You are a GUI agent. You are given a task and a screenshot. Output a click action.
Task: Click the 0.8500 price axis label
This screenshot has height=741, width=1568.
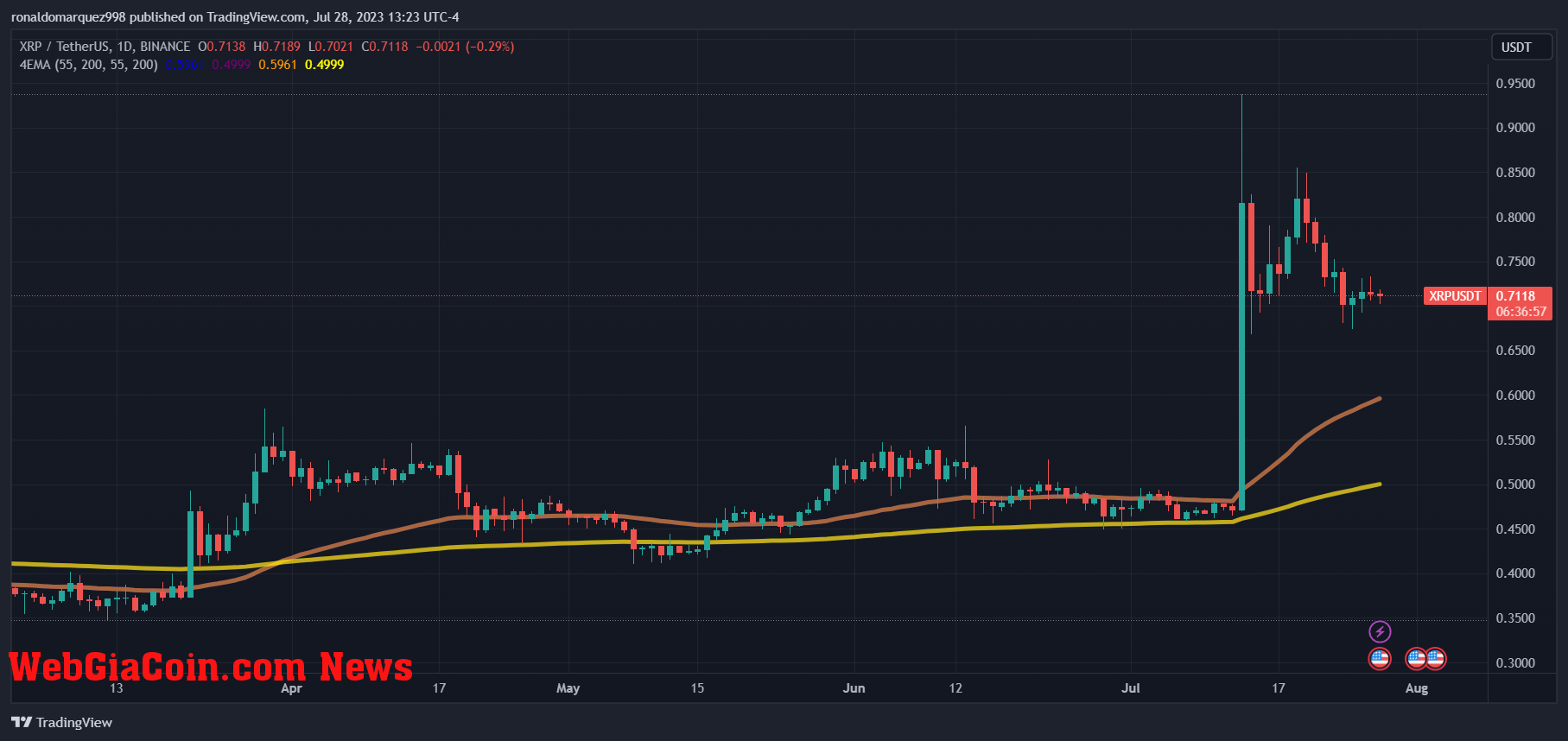1515,173
